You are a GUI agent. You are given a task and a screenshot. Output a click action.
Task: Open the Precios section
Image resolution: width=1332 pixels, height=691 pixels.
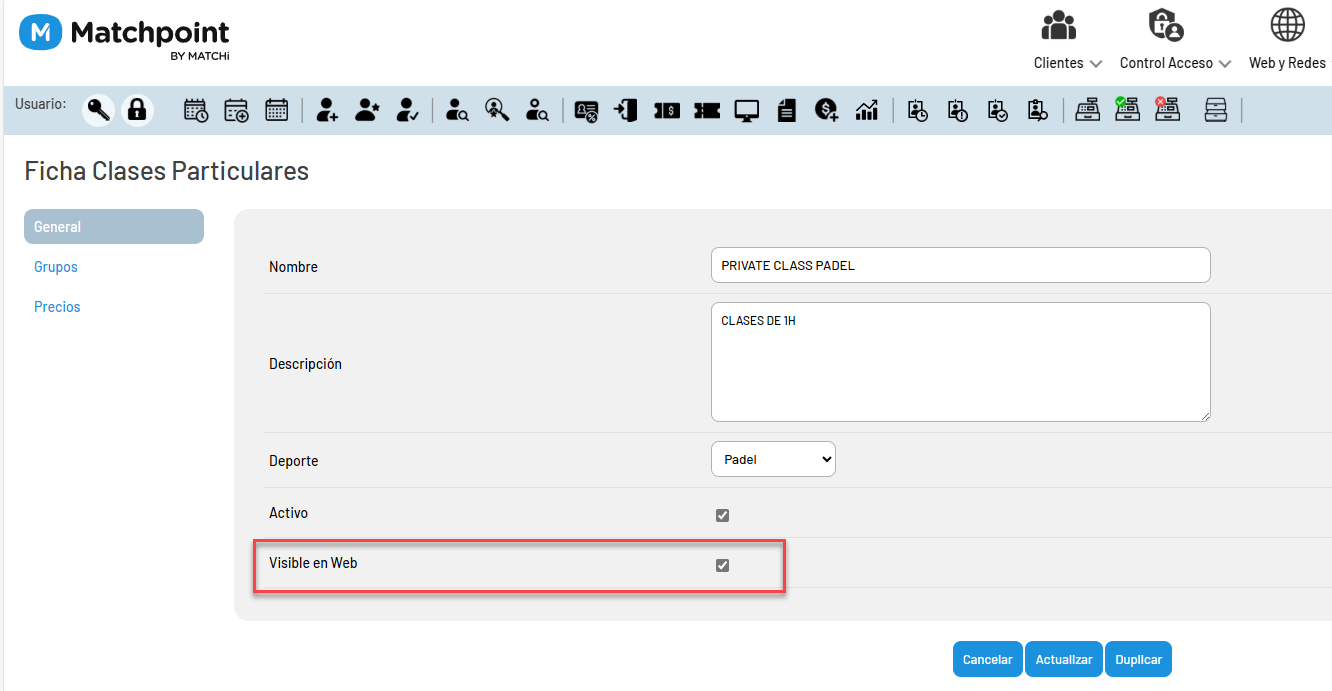pos(57,307)
